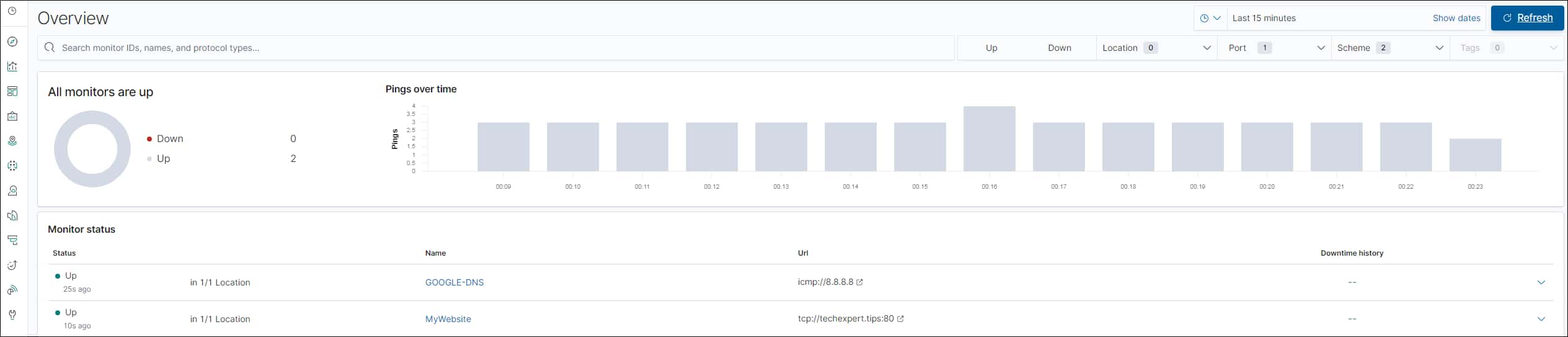Open the Dev Tools wrench icon

pos(12,315)
